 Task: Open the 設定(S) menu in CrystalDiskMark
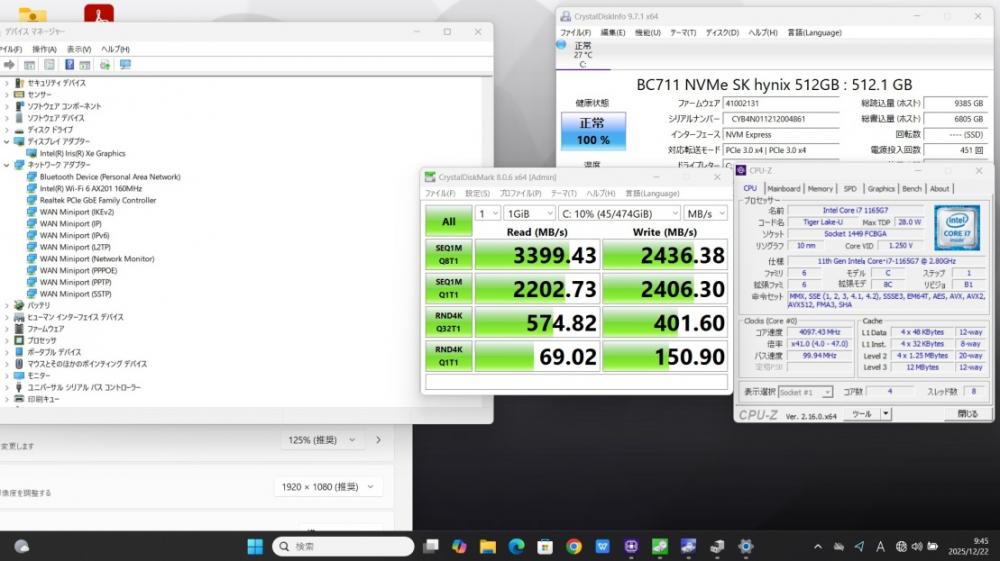click(x=477, y=193)
